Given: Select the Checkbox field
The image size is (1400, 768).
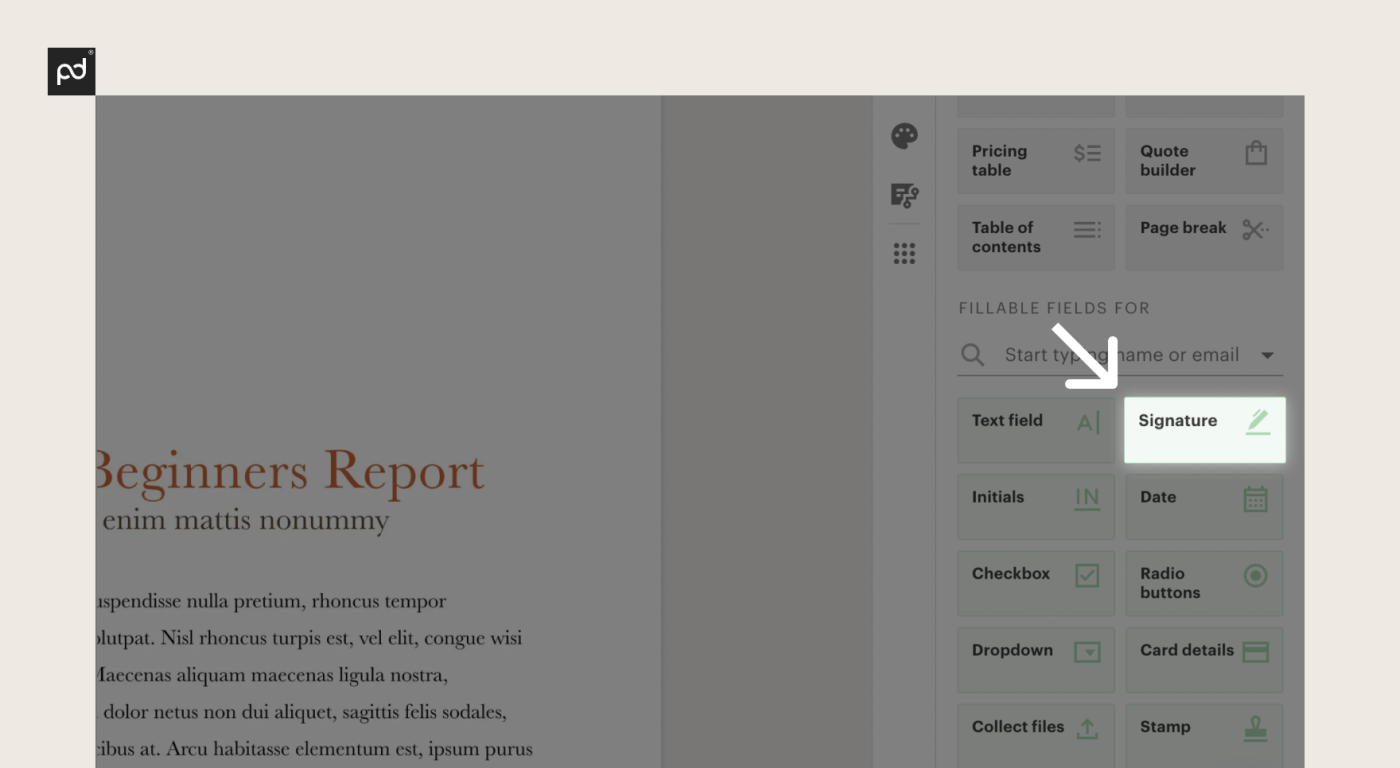Looking at the screenshot, I should coord(1036,583).
